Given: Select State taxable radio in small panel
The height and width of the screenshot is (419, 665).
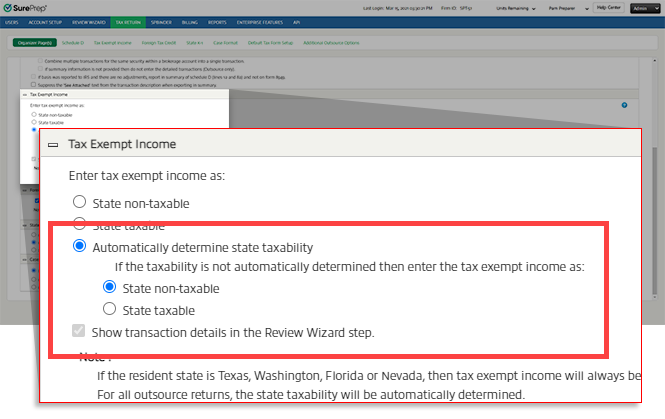Looking at the screenshot, I should pyautogui.click(x=34, y=122).
